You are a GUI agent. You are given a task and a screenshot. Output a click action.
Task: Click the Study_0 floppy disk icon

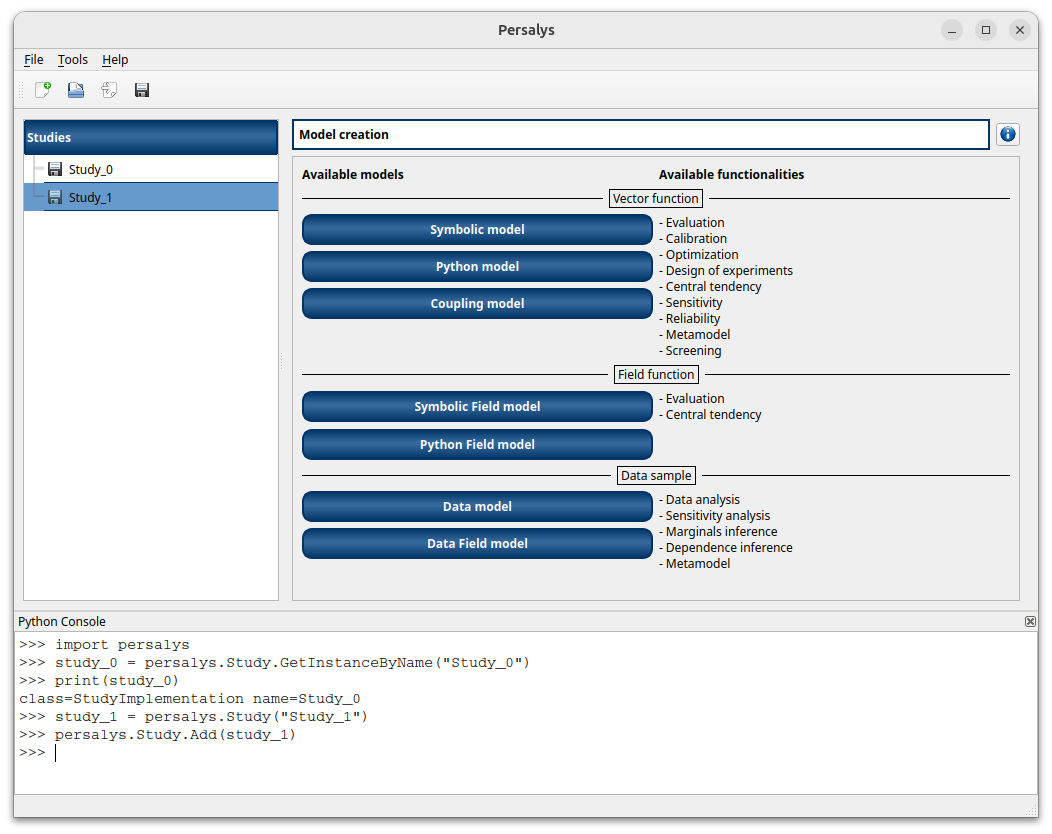[55, 169]
